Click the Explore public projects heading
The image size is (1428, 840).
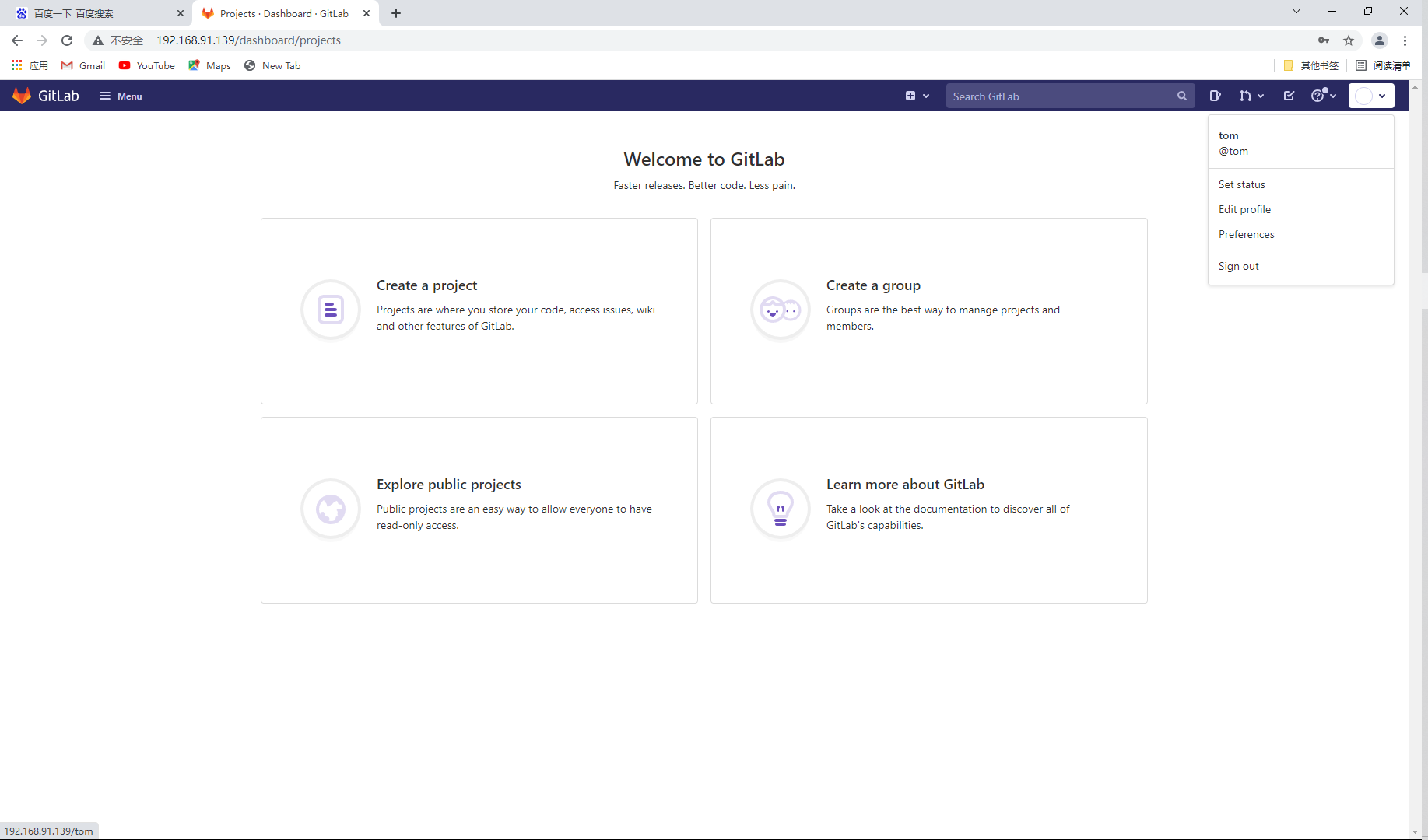click(x=449, y=485)
